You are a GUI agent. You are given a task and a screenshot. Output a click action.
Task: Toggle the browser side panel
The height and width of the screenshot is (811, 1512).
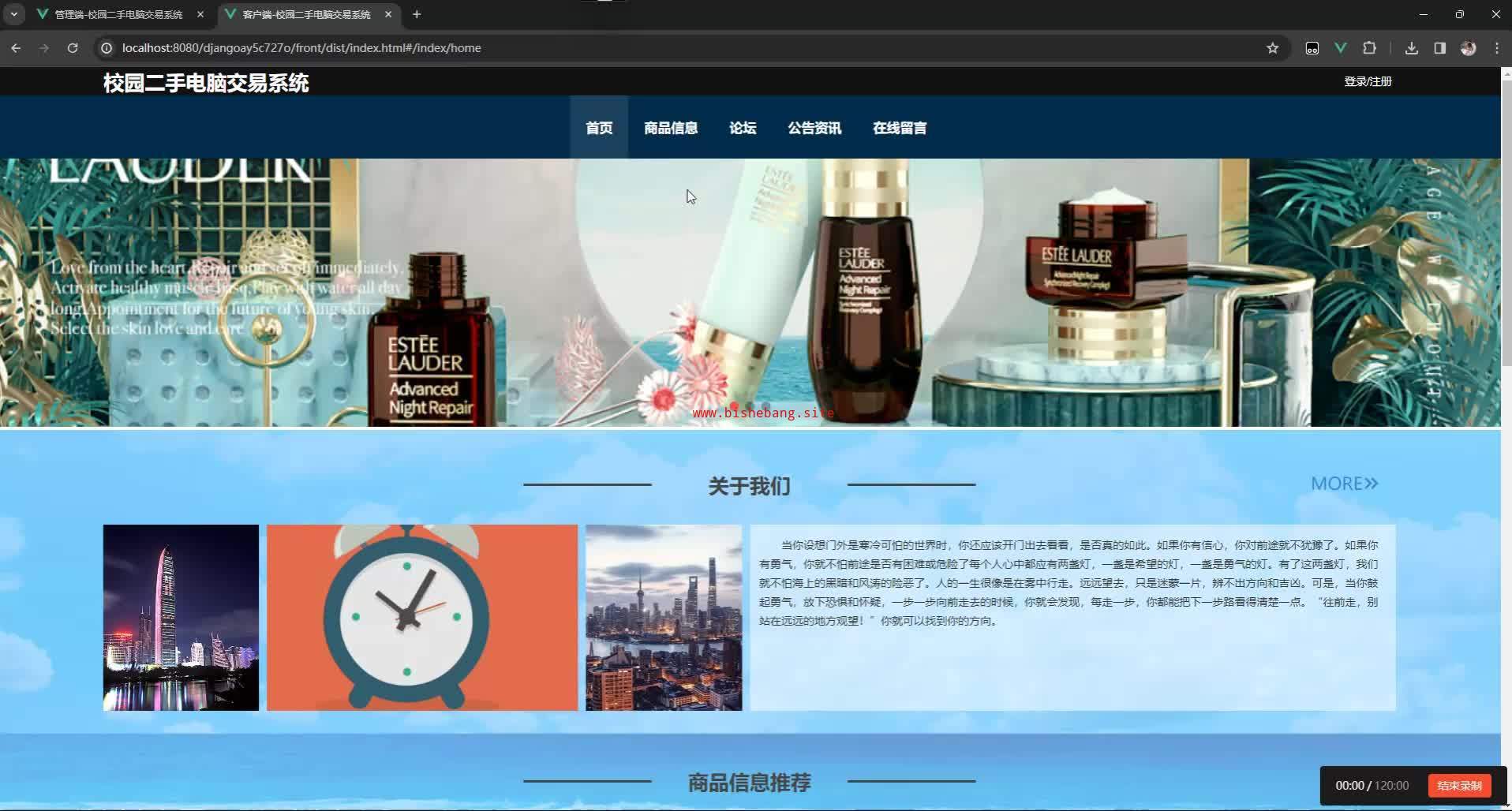pyautogui.click(x=1439, y=48)
